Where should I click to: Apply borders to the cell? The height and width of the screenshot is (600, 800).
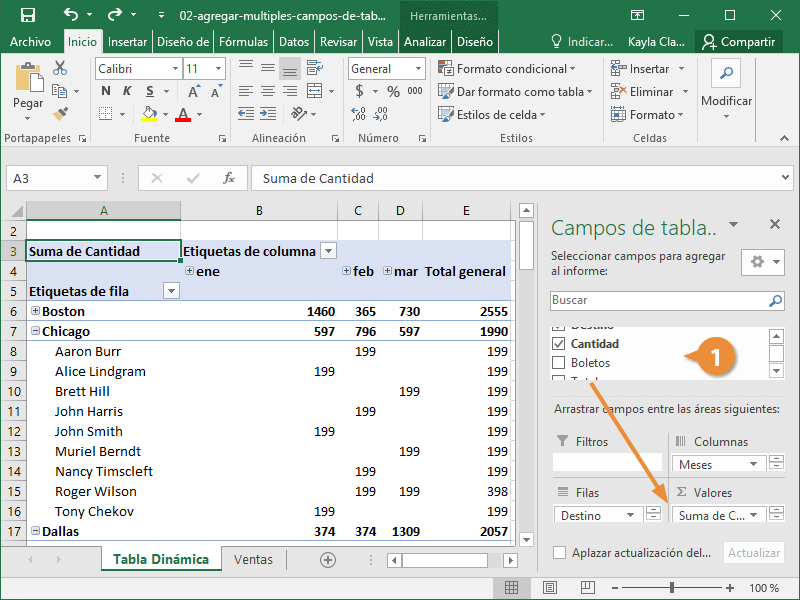106,114
